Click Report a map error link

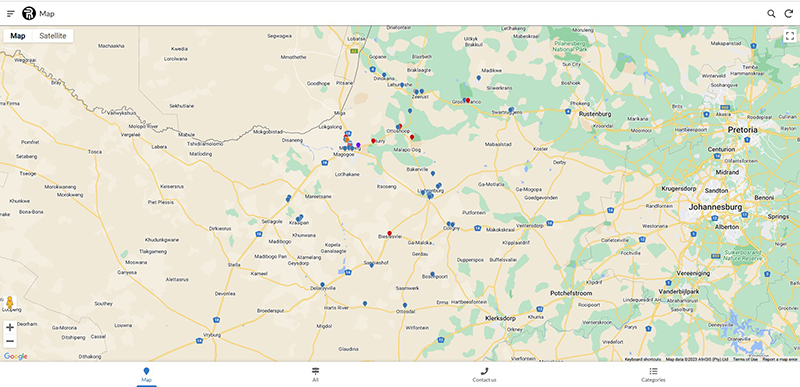click(780, 359)
